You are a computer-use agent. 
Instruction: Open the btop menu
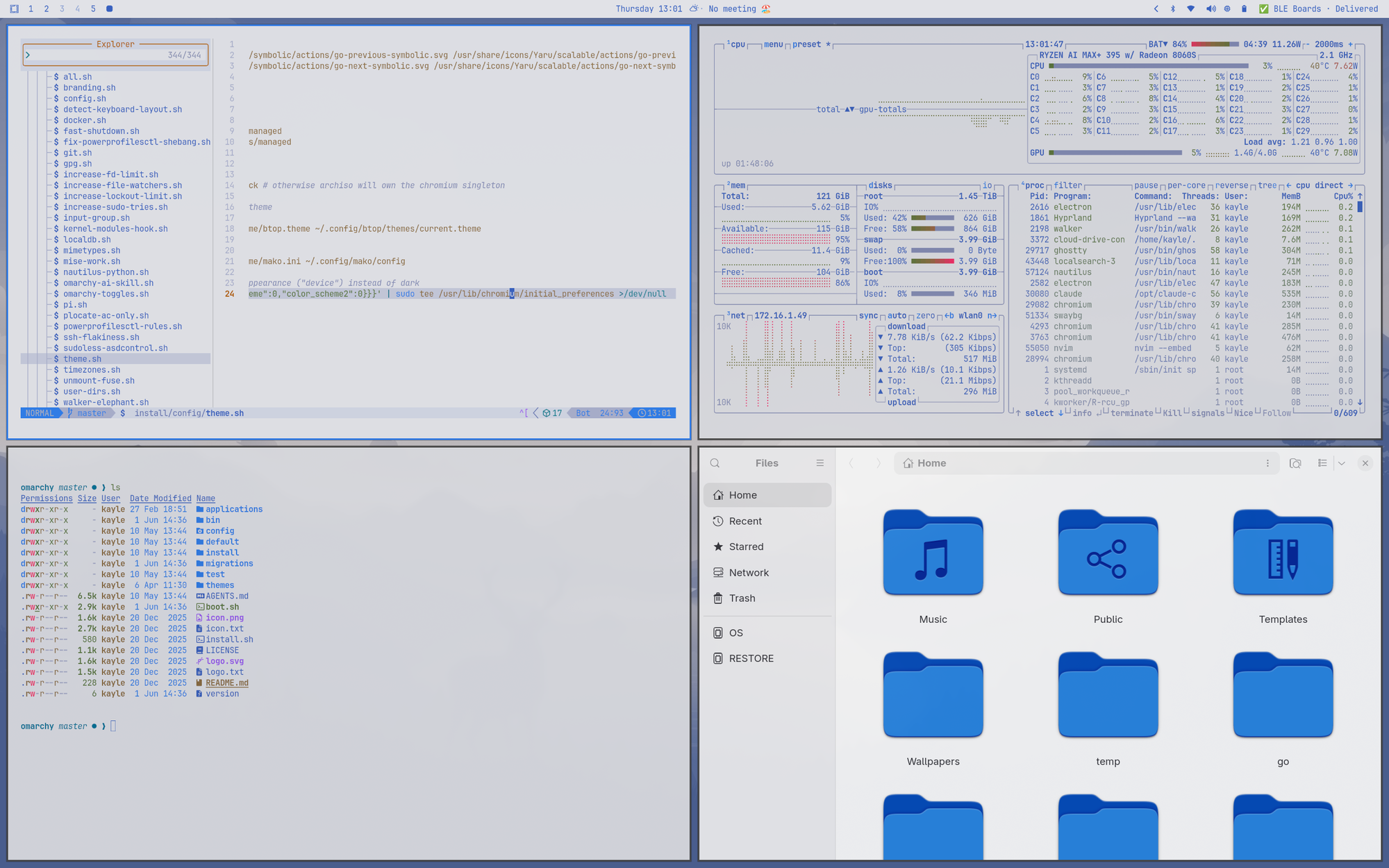pos(773,44)
